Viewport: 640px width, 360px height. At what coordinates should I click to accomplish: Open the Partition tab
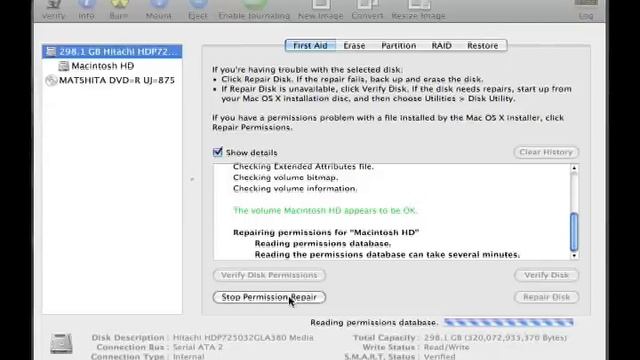(x=399, y=45)
